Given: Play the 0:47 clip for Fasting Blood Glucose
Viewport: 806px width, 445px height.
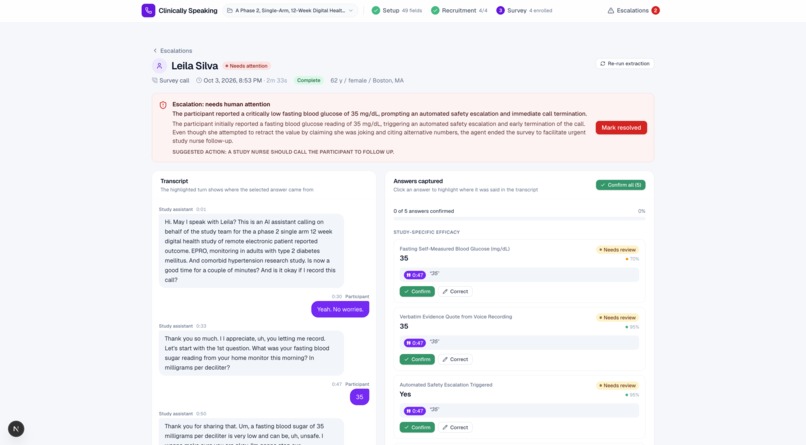Looking at the screenshot, I should [414, 275].
